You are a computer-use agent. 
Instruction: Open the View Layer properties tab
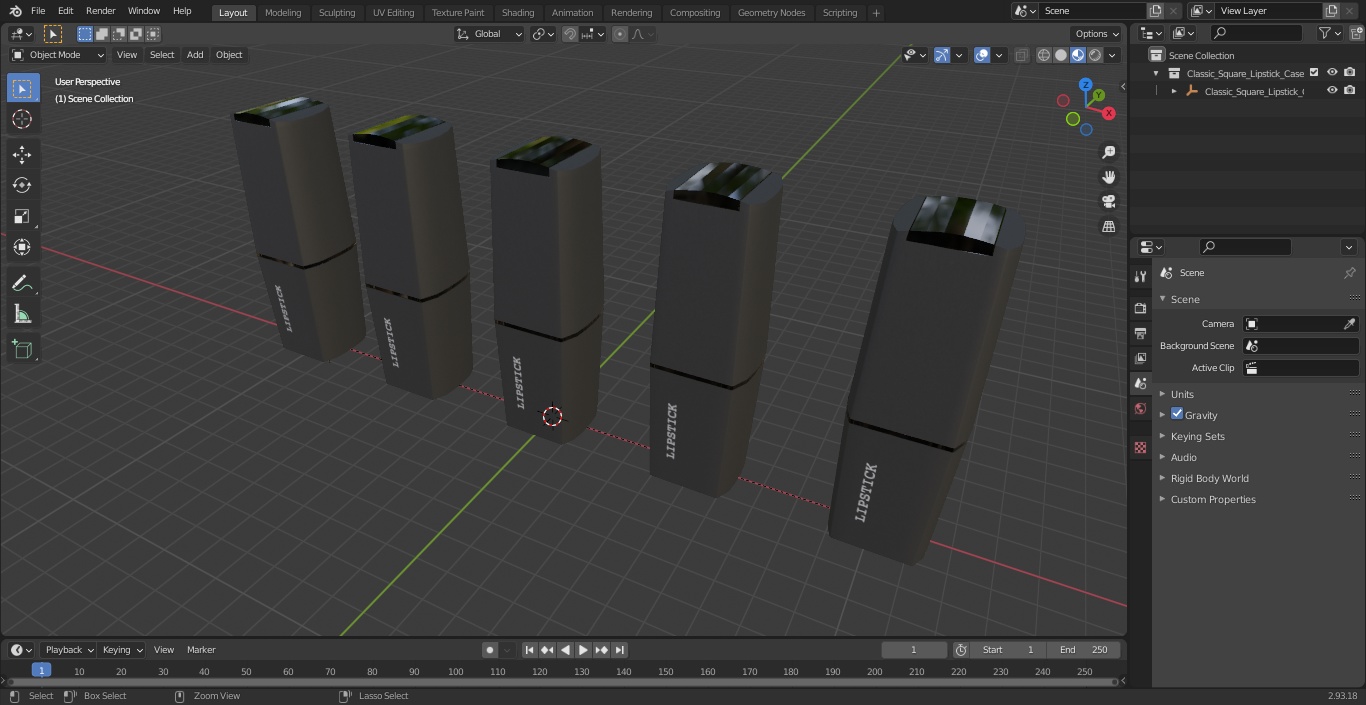(x=1140, y=358)
